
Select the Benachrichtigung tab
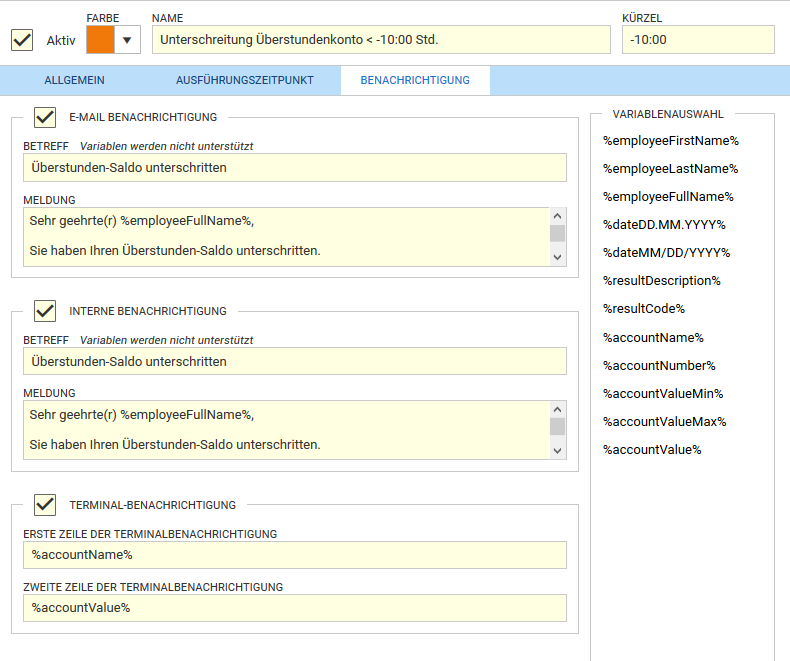[x=415, y=80]
